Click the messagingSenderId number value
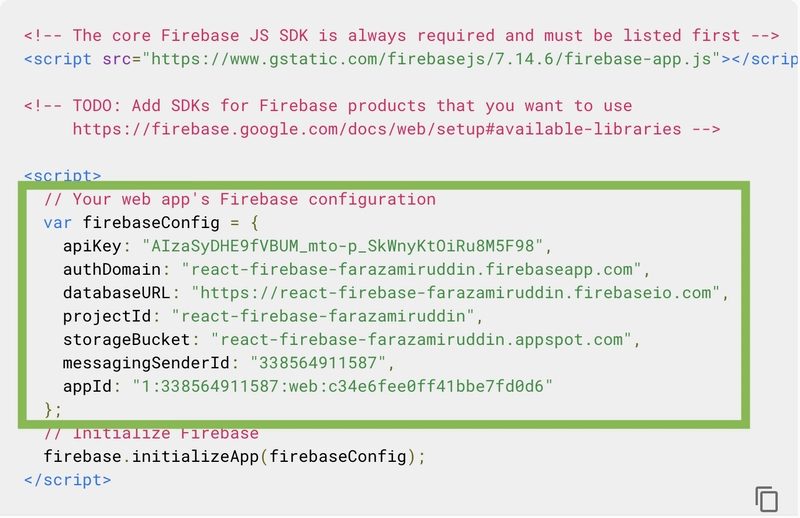800x518 pixels. (x=318, y=363)
